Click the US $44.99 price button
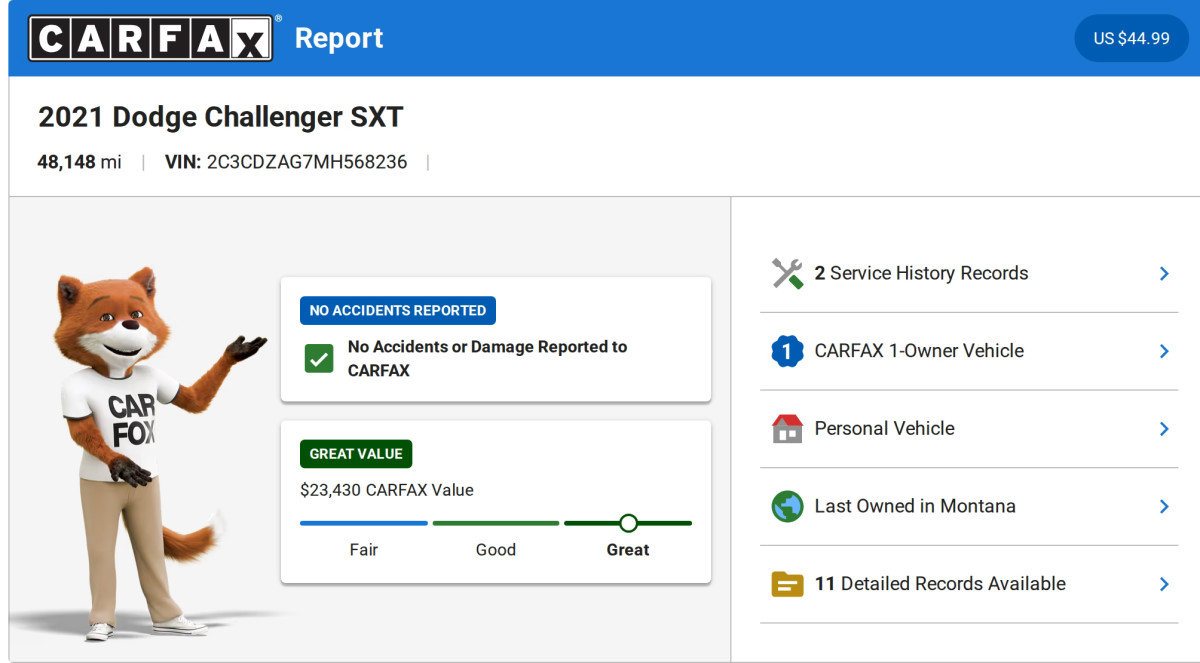The image size is (1200, 663). [x=1131, y=38]
